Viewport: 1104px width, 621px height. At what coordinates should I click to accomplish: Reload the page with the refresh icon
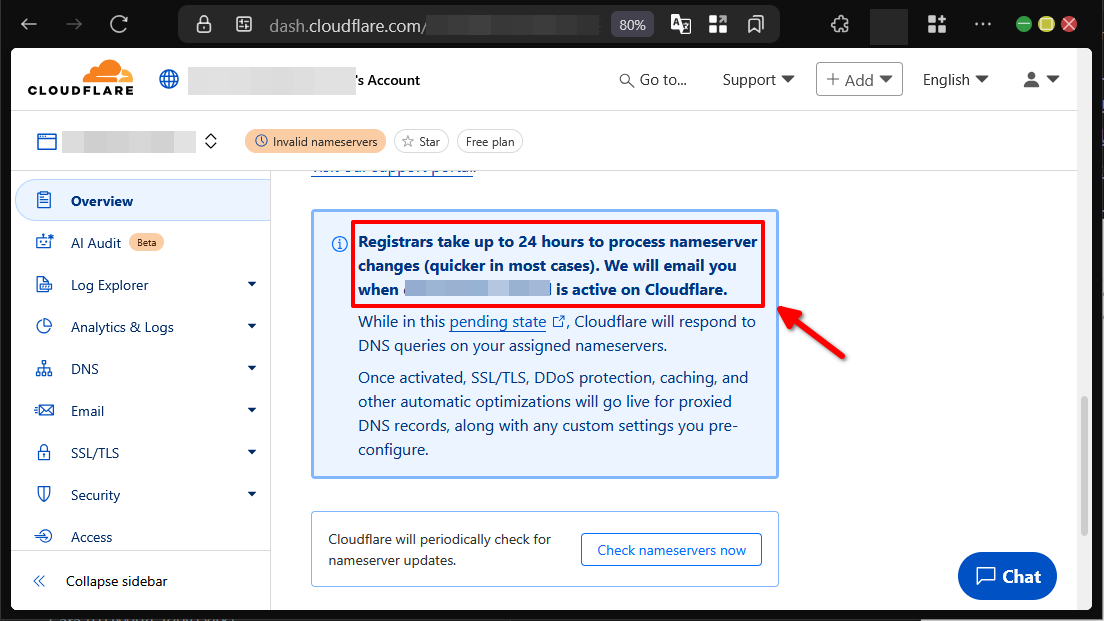[119, 25]
